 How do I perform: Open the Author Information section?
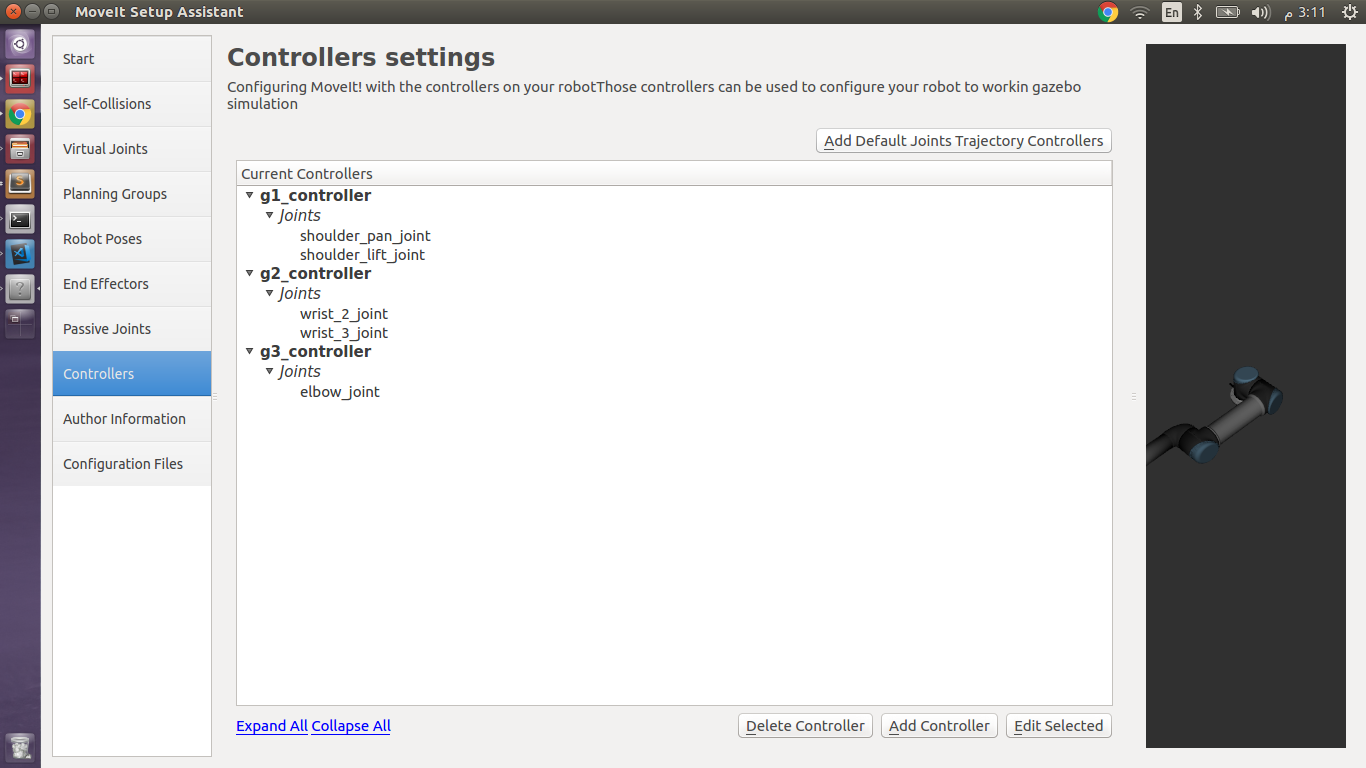(x=132, y=419)
